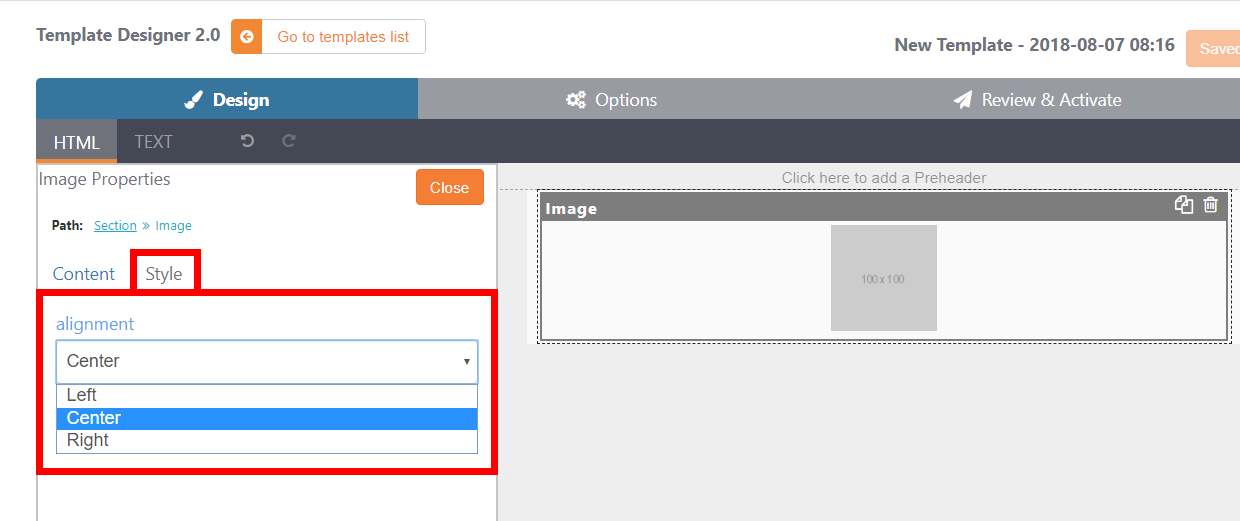Open the Content properties tab
The height and width of the screenshot is (521, 1240).
pos(84,274)
